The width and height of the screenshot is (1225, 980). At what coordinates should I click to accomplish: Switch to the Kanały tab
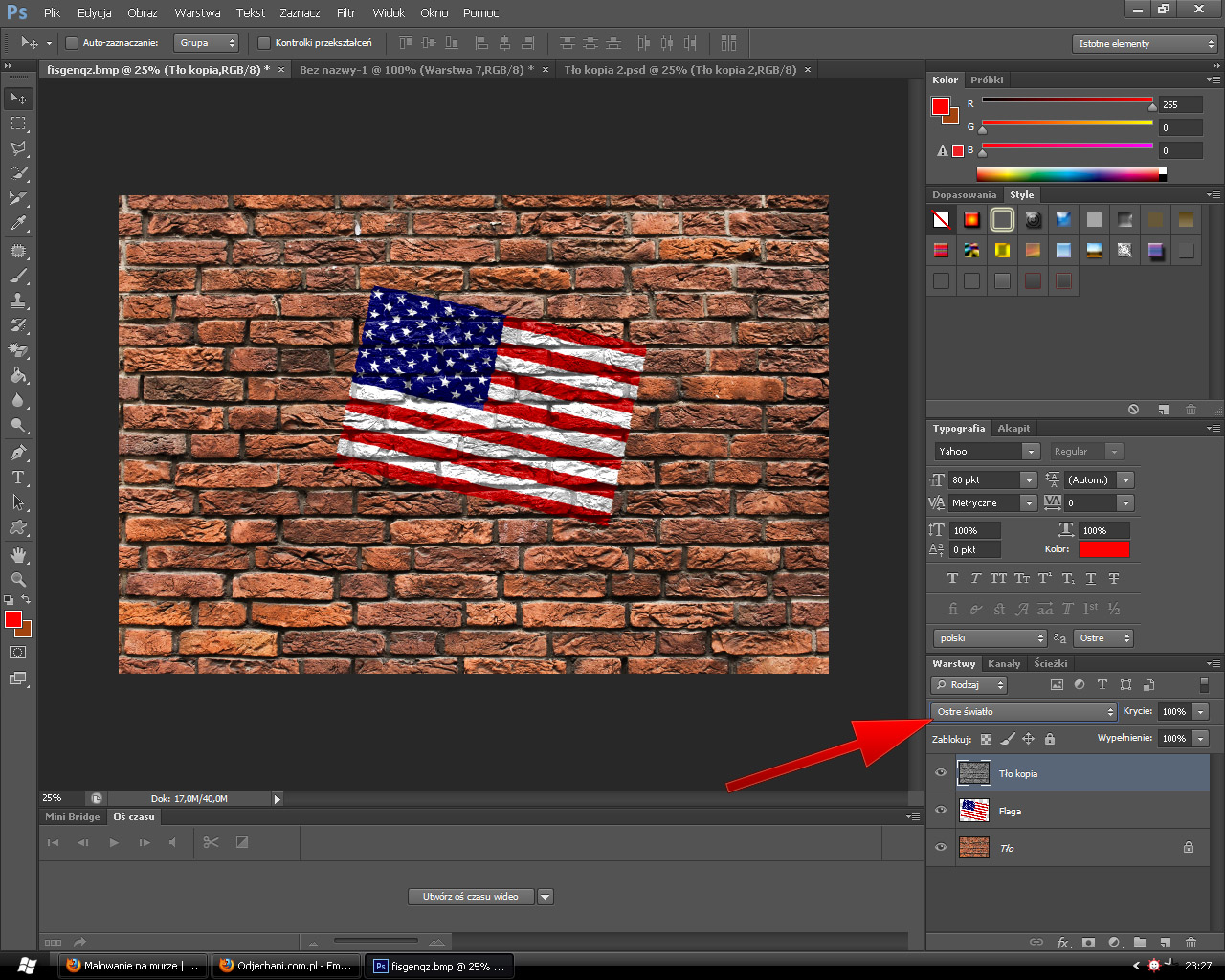click(1004, 663)
